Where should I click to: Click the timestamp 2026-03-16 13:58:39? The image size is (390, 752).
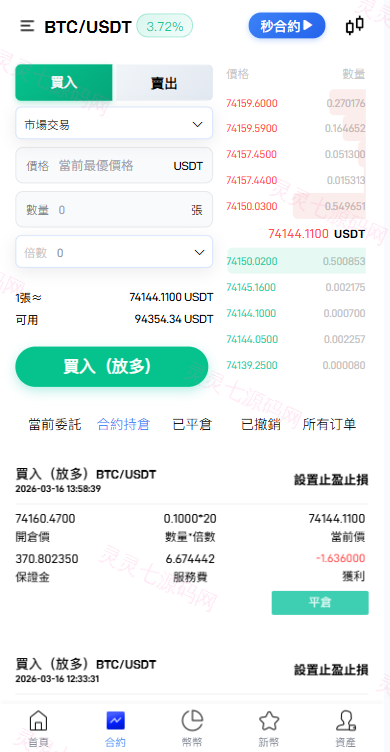[57, 489]
